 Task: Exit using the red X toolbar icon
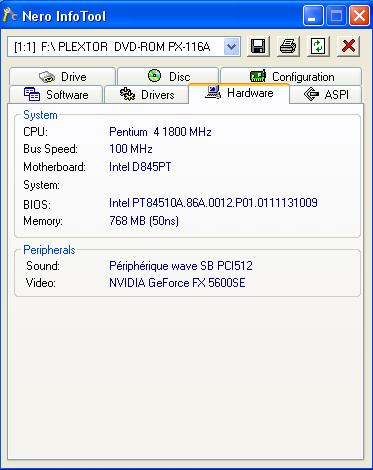click(348, 46)
